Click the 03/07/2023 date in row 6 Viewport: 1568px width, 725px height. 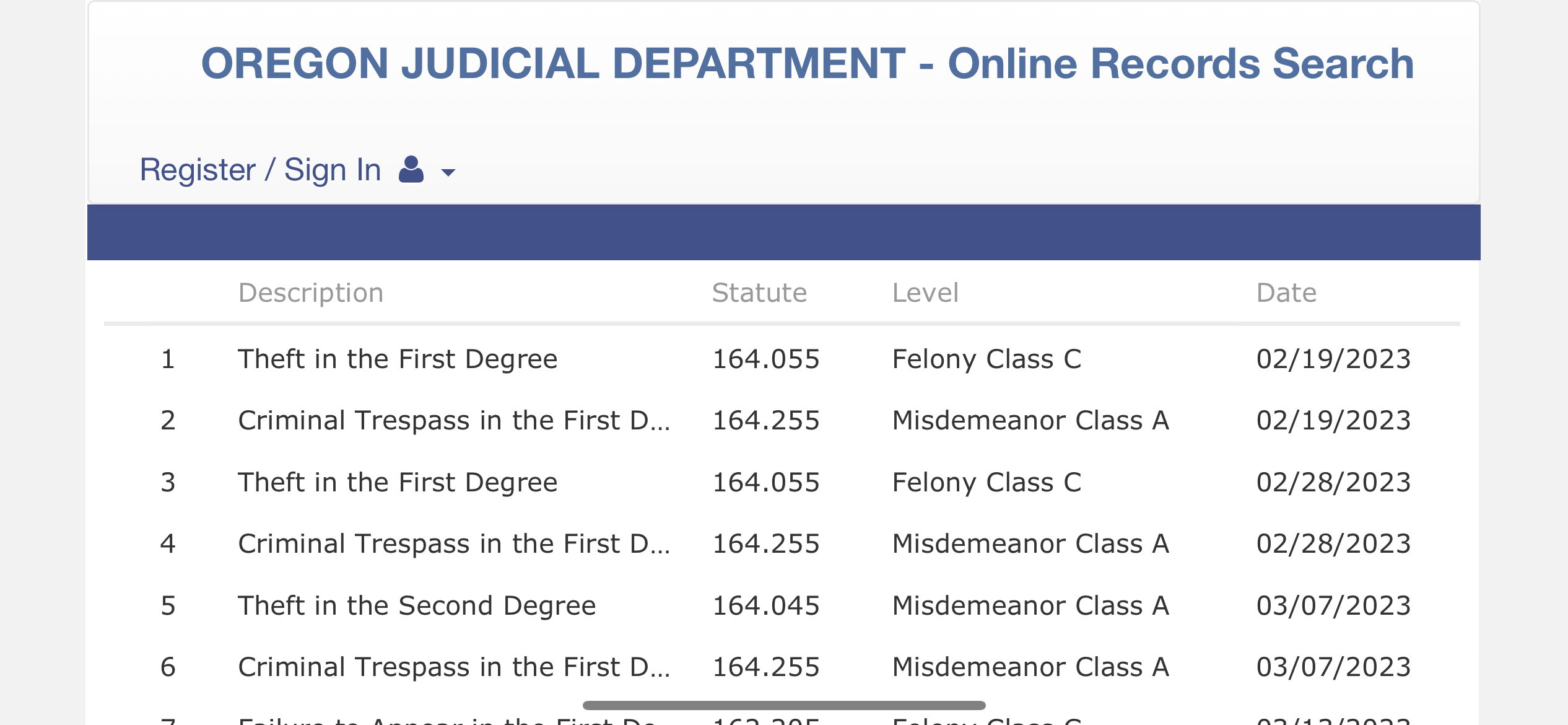[1333, 667]
